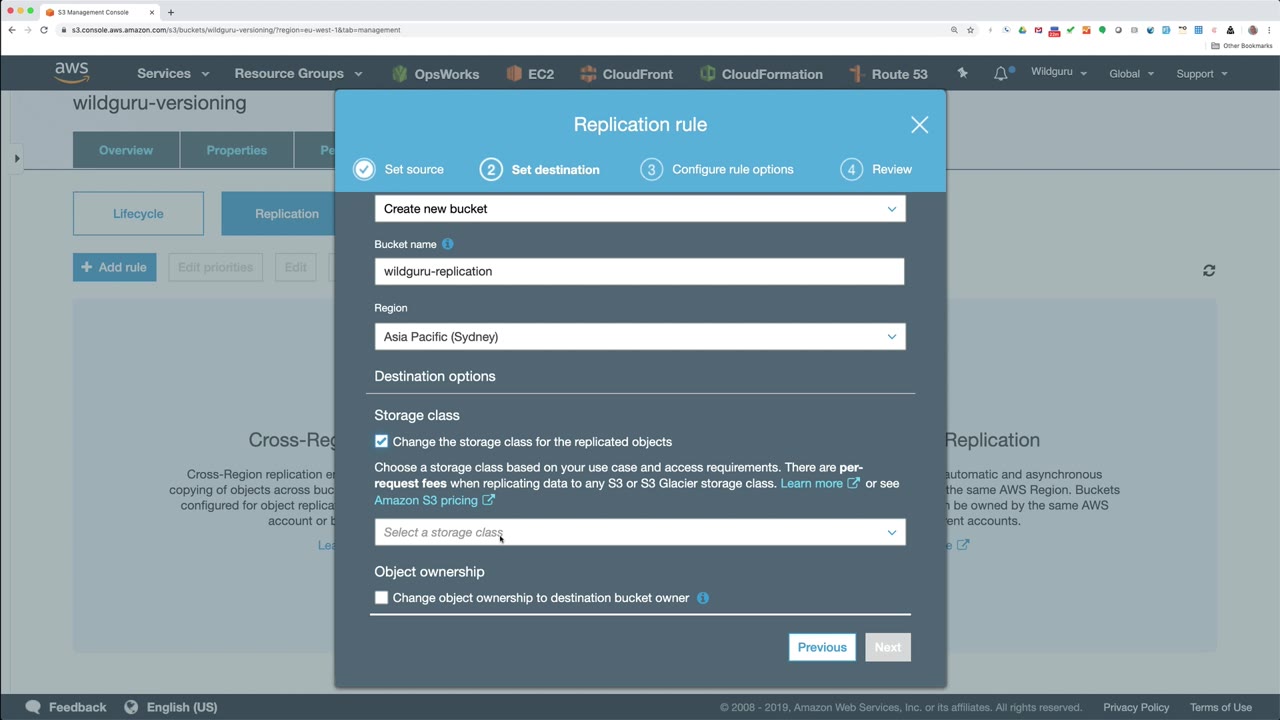Open the Route 53 shortcut icon
Viewport: 1280px width, 720px height.
tap(856, 74)
